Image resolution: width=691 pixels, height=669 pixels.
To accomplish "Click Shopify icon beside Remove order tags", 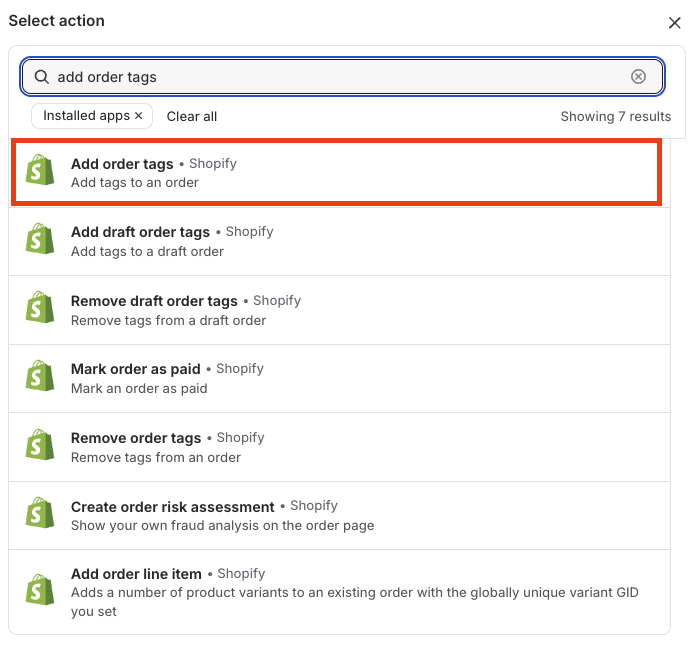I will tap(40, 445).
